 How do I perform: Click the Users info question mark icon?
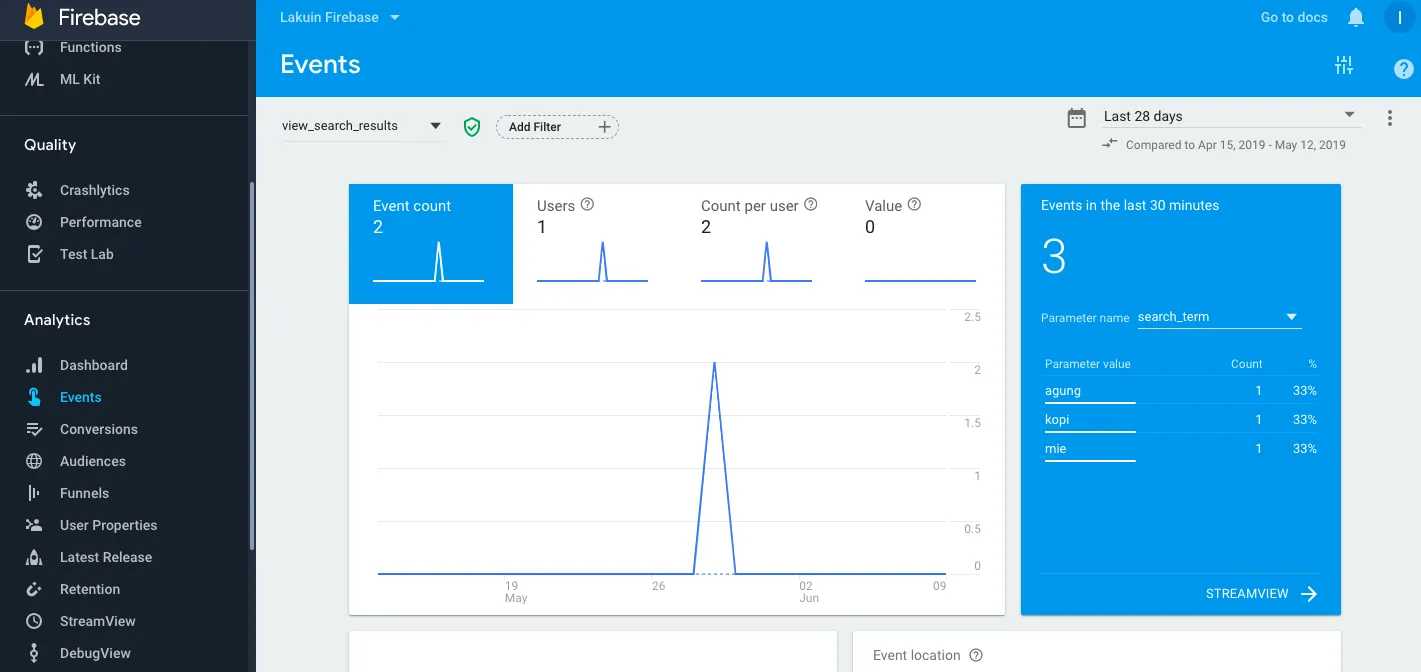pyautogui.click(x=588, y=204)
